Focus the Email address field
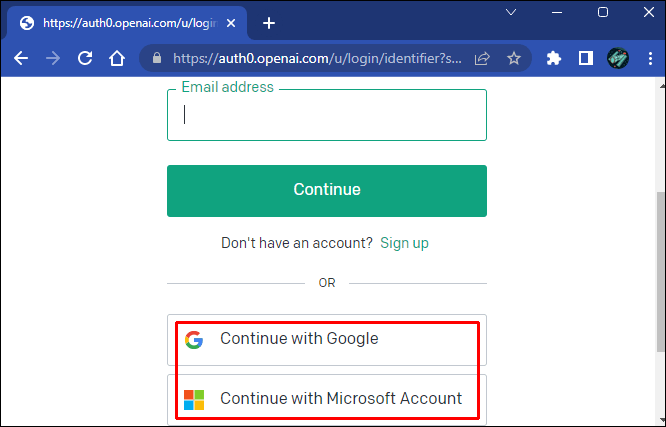The image size is (666, 427). tap(326, 115)
